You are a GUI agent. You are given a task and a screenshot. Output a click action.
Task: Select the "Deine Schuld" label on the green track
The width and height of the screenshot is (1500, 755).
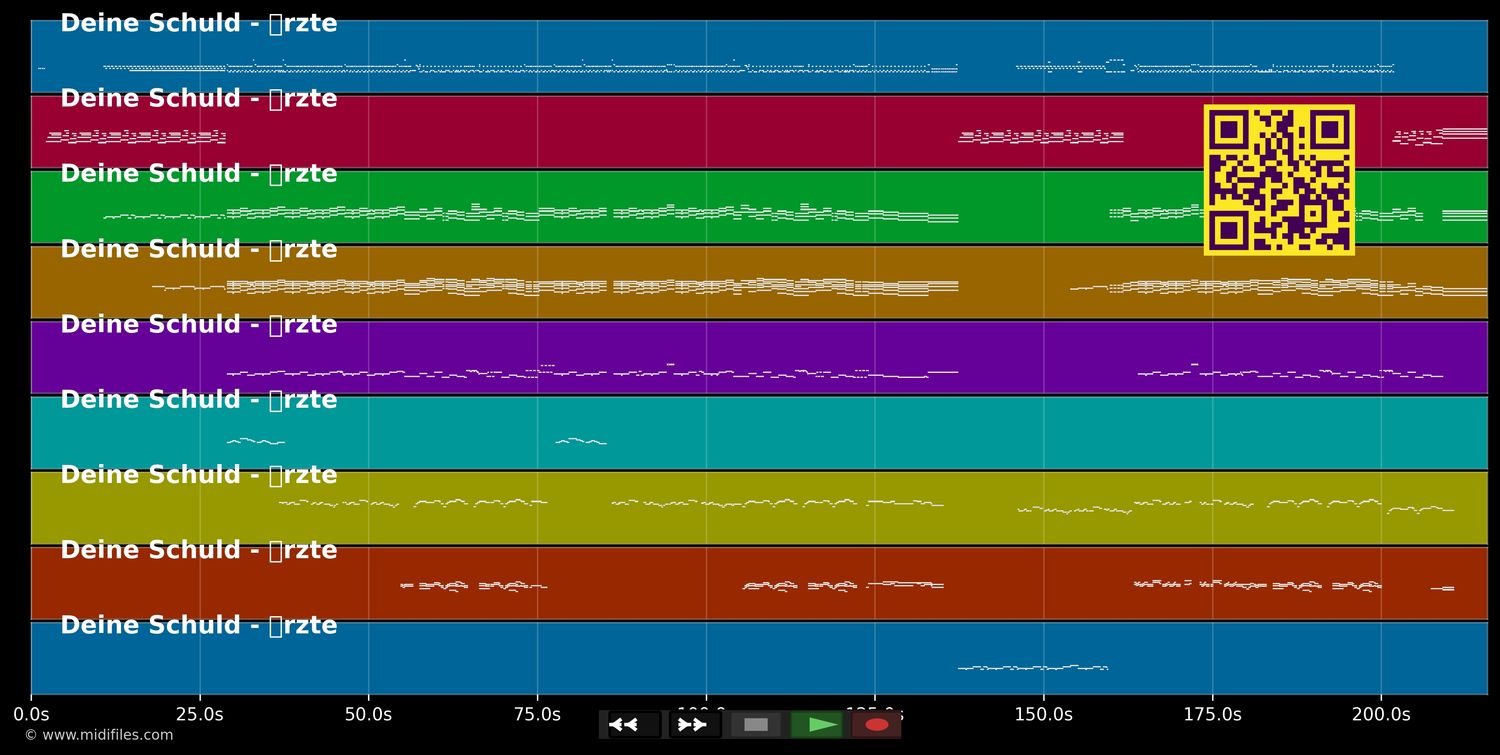(199, 173)
